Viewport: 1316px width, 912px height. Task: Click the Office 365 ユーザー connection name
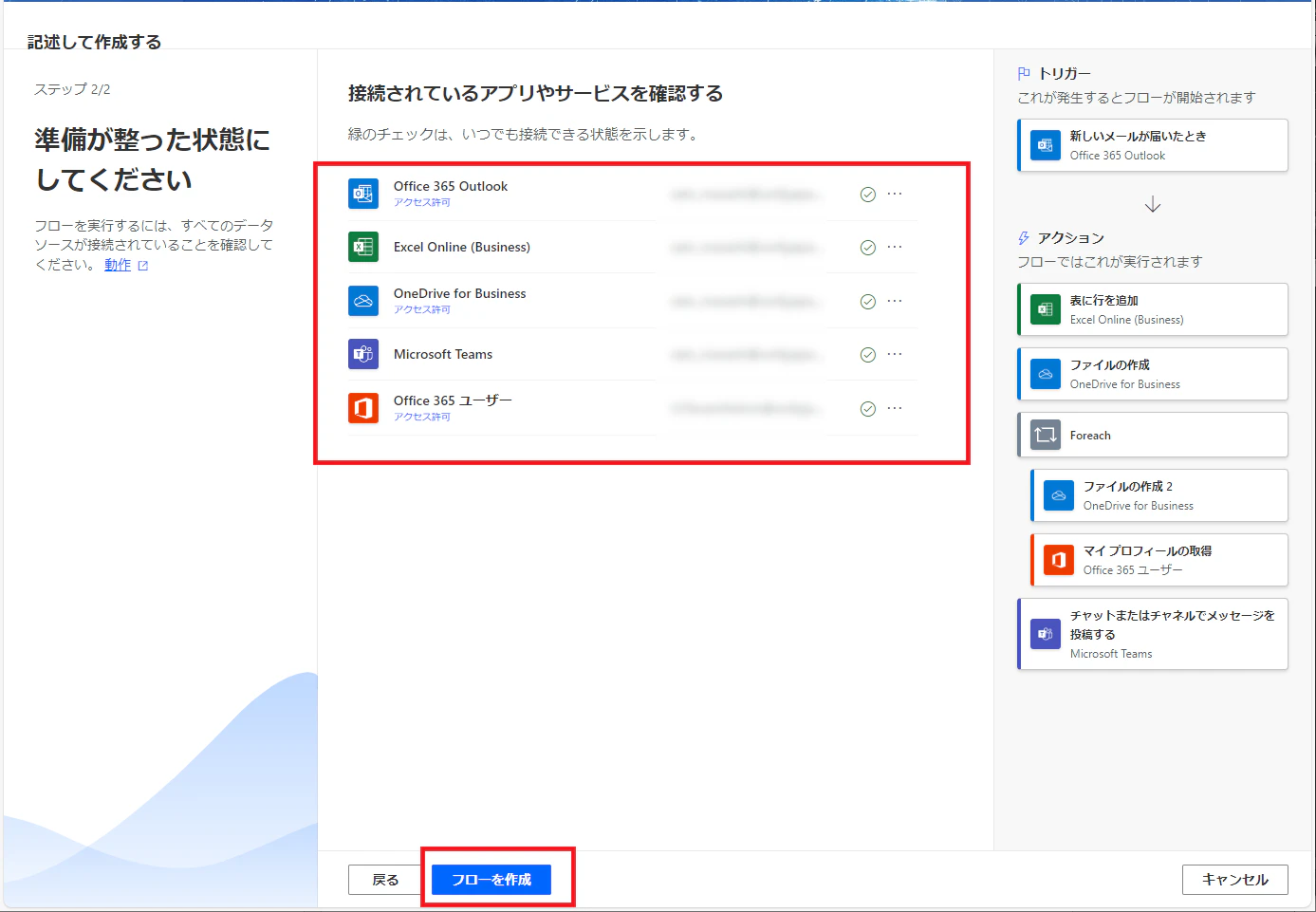pyautogui.click(x=453, y=400)
